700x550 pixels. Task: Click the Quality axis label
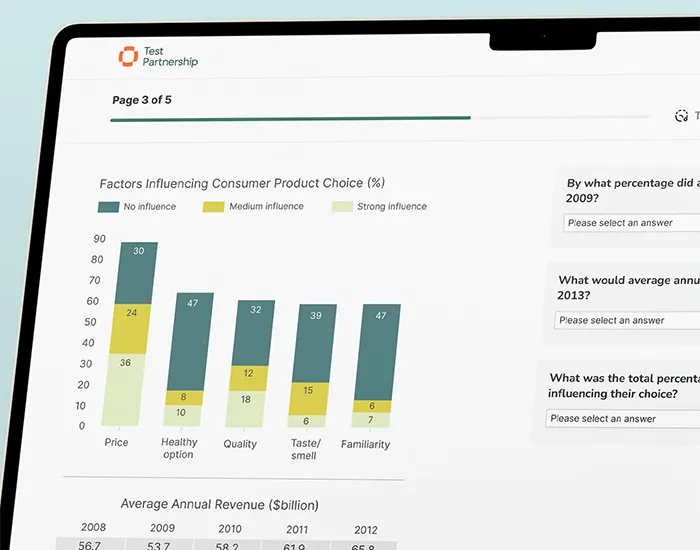click(x=240, y=444)
